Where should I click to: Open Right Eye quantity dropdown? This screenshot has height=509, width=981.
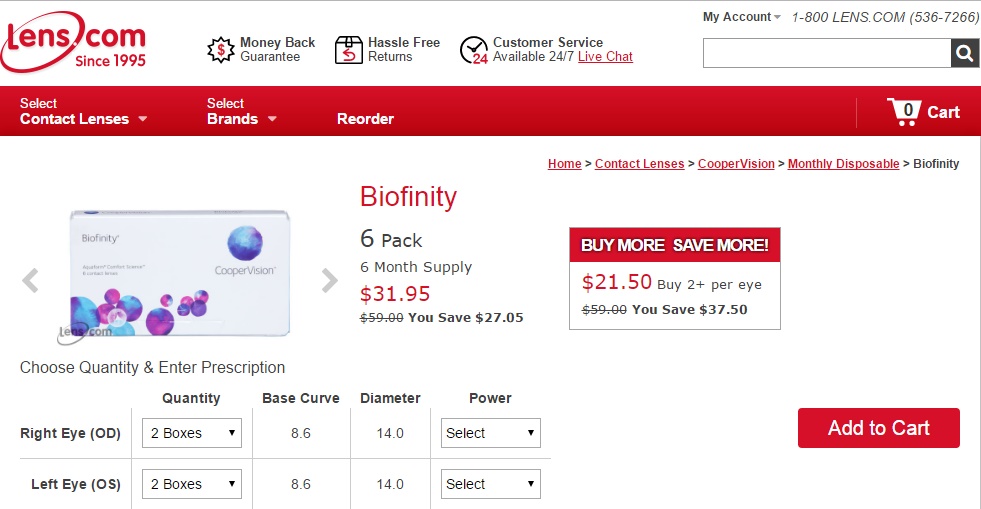pos(192,433)
